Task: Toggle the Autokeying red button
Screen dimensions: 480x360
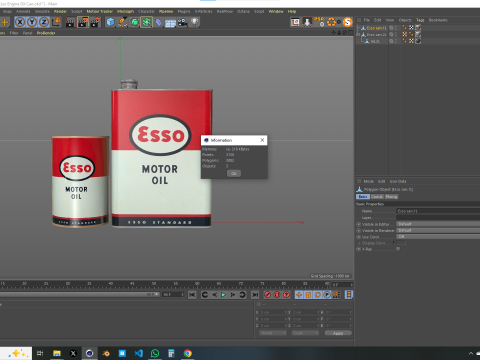Action: pyautogui.click(x=277, y=295)
